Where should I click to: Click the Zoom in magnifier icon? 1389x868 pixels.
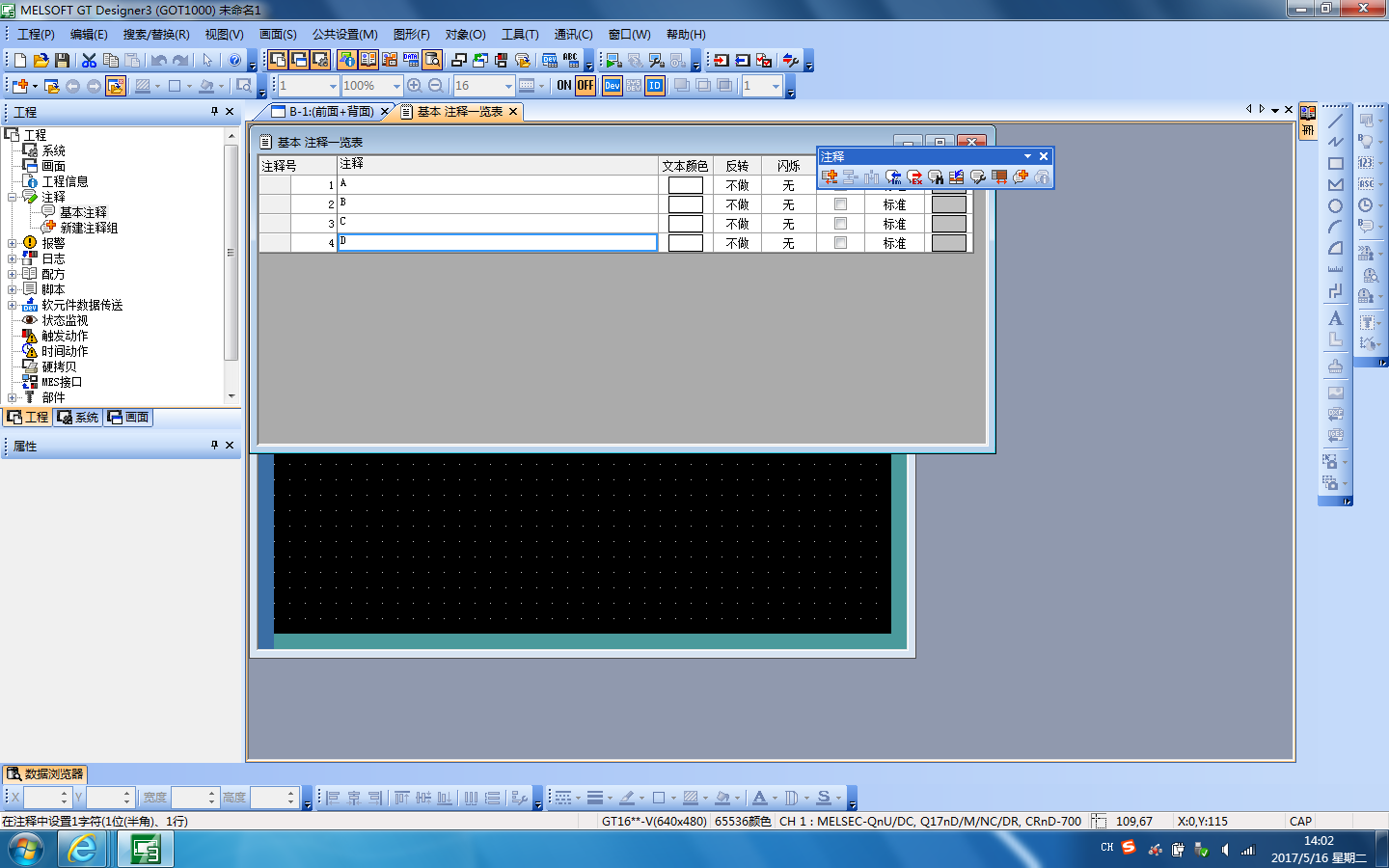click(x=414, y=86)
